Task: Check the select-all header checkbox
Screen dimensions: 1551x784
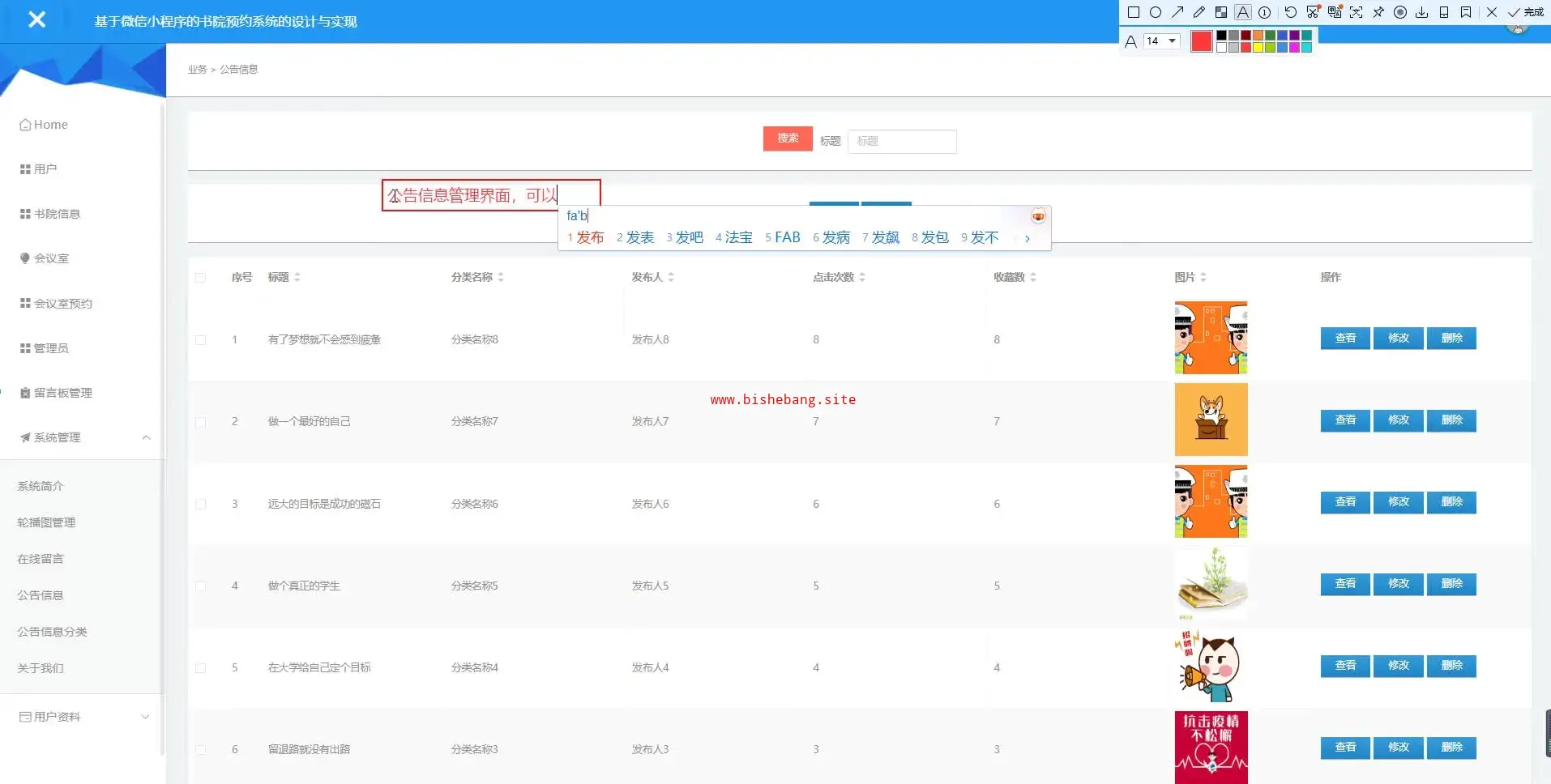Action: (200, 278)
